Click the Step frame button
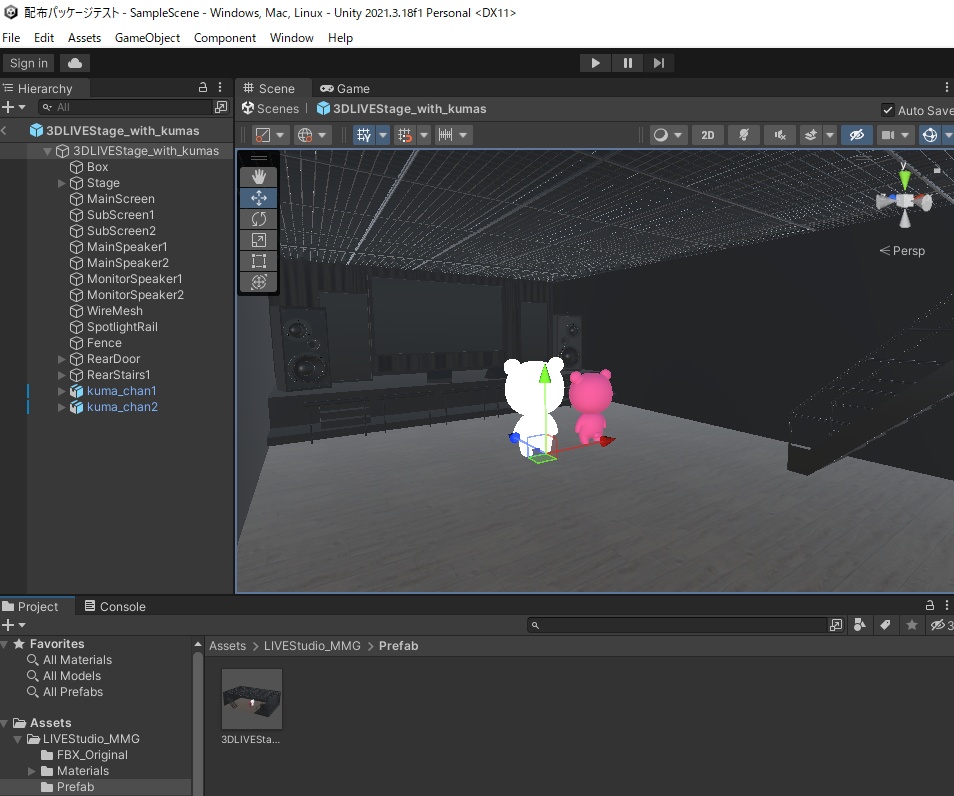The height and width of the screenshot is (796, 954). pos(659,63)
